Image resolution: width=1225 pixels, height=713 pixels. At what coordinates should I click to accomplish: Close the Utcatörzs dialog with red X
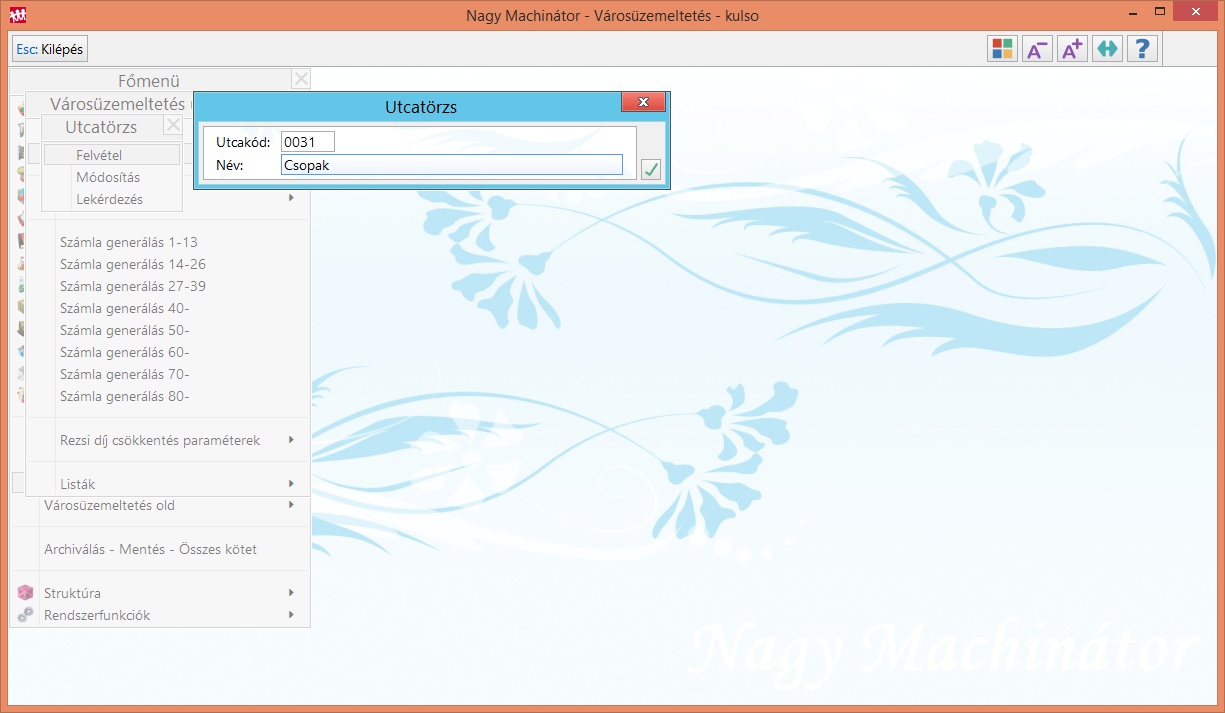point(643,102)
